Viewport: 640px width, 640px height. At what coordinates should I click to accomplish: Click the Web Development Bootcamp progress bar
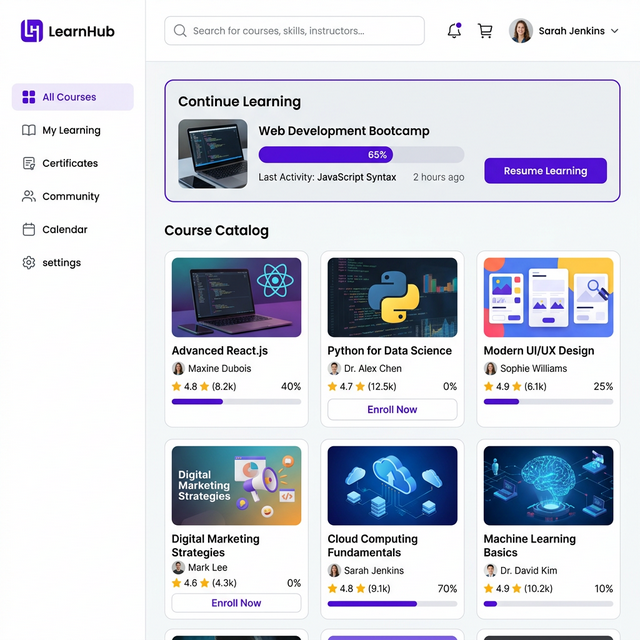[x=361, y=155]
